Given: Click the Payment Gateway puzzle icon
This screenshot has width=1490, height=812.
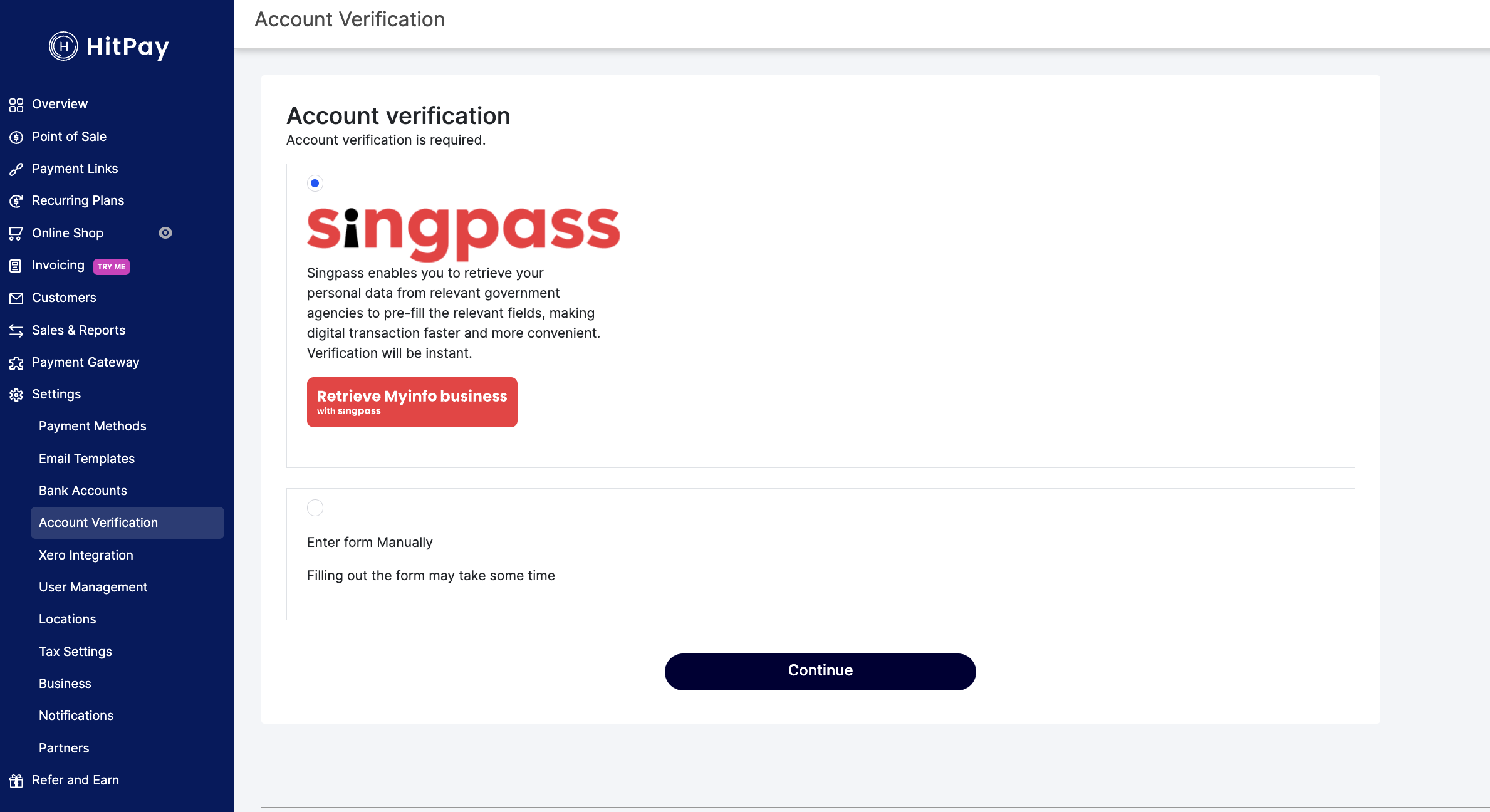Looking at the screenshot, I should pos(16,363).
